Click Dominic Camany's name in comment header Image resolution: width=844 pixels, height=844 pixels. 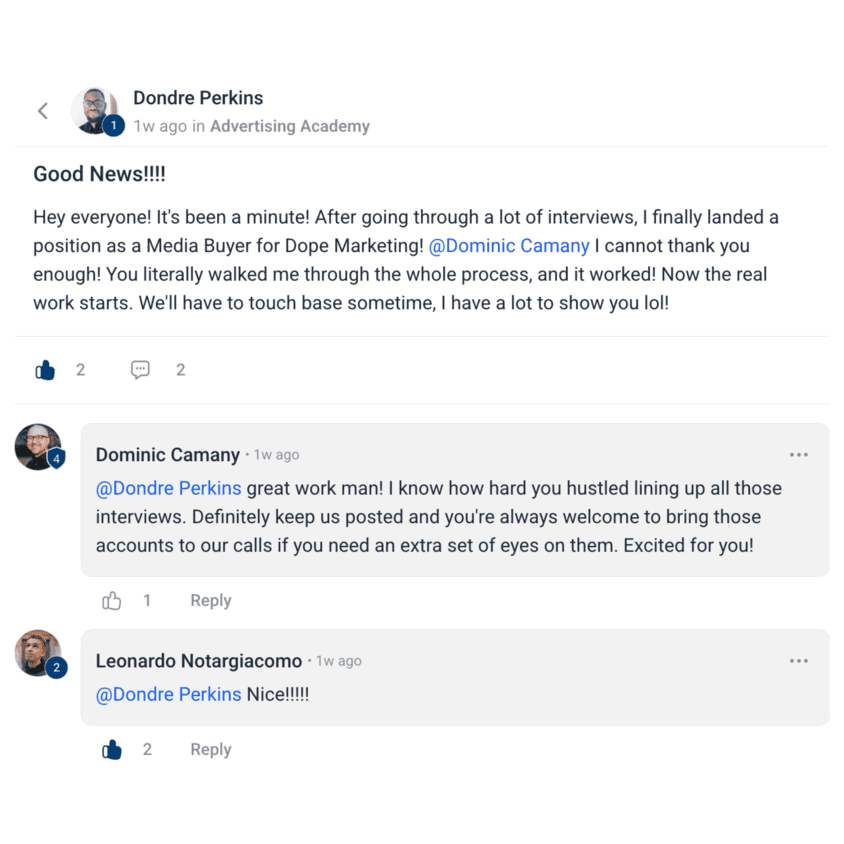tap(167, 455)
